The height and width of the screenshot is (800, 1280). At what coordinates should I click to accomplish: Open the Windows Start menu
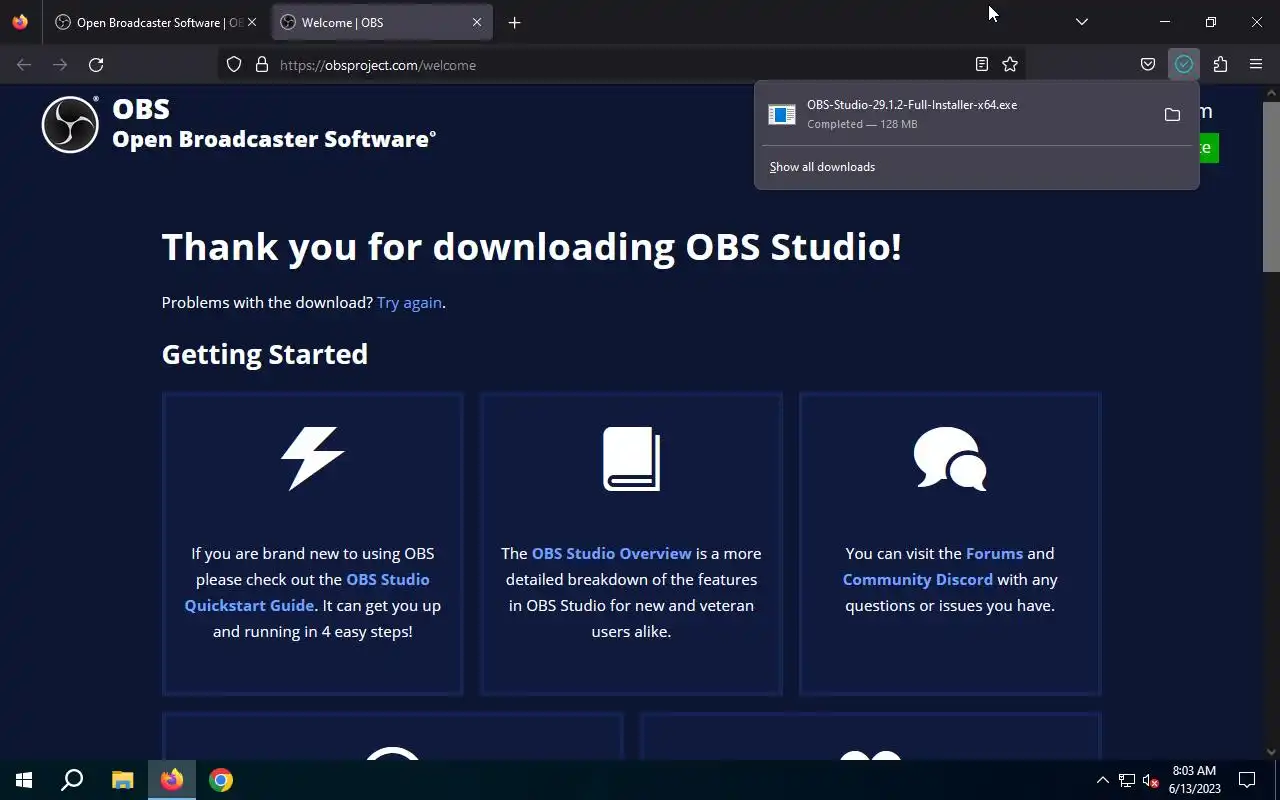pos(24,780)
